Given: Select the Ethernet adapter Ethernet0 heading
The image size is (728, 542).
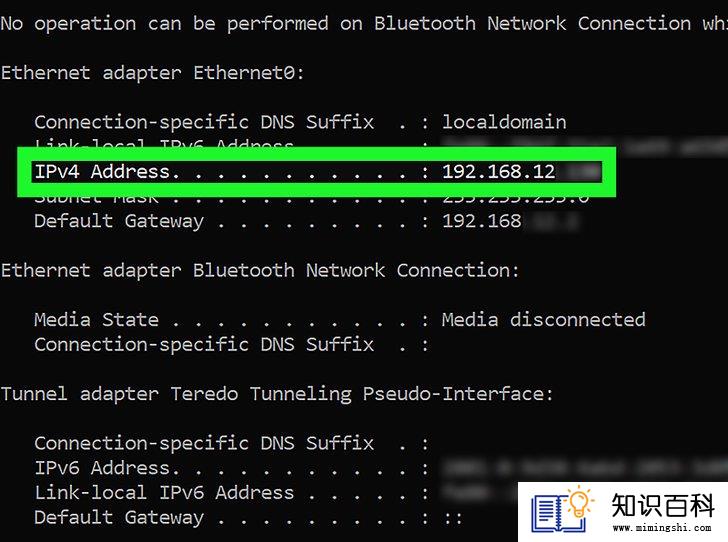Looking at the screenshot, I should click(153, 73).
